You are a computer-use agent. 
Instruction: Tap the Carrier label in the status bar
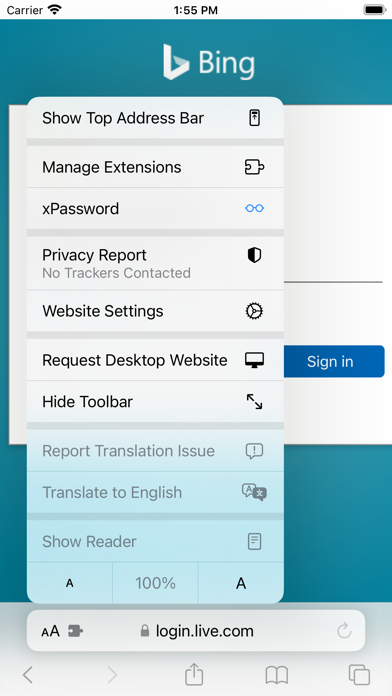coord(25,10)
